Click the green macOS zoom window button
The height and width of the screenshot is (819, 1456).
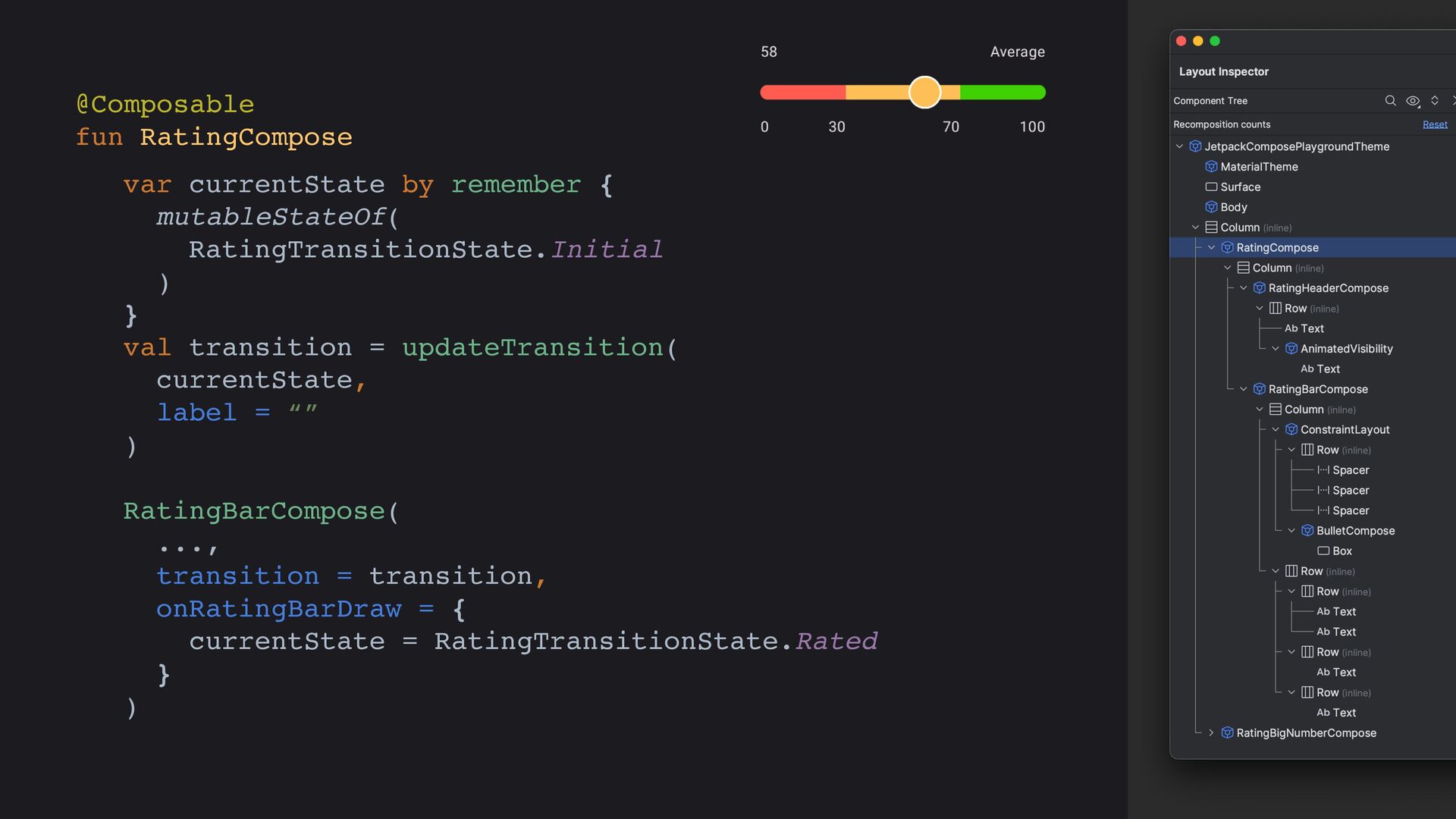pos(1215,41)
